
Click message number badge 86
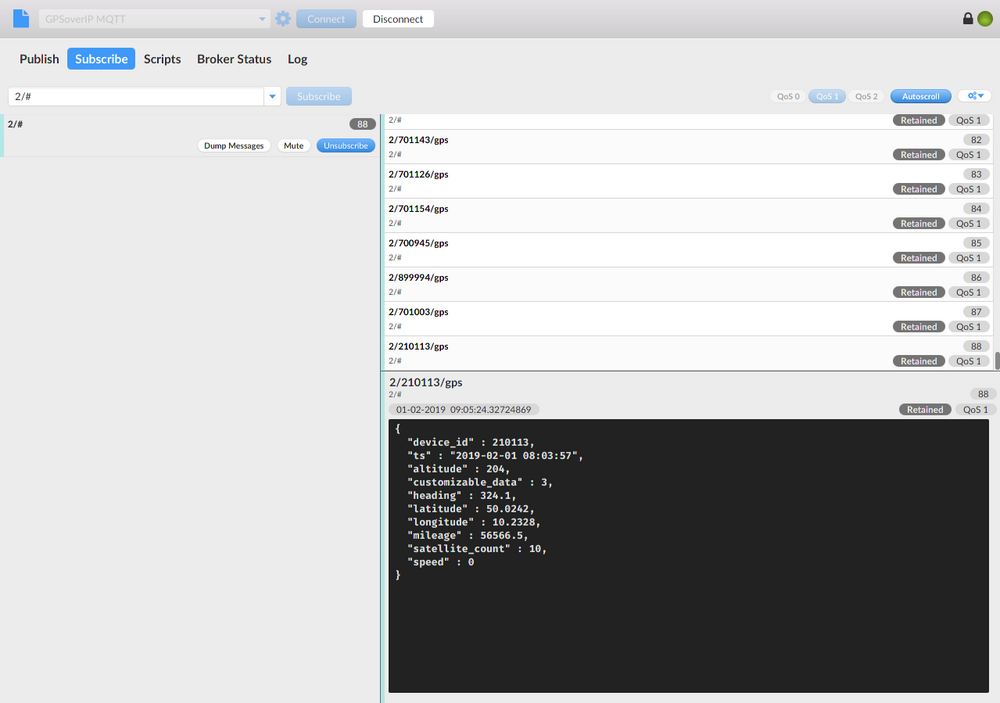pos(976,278)
